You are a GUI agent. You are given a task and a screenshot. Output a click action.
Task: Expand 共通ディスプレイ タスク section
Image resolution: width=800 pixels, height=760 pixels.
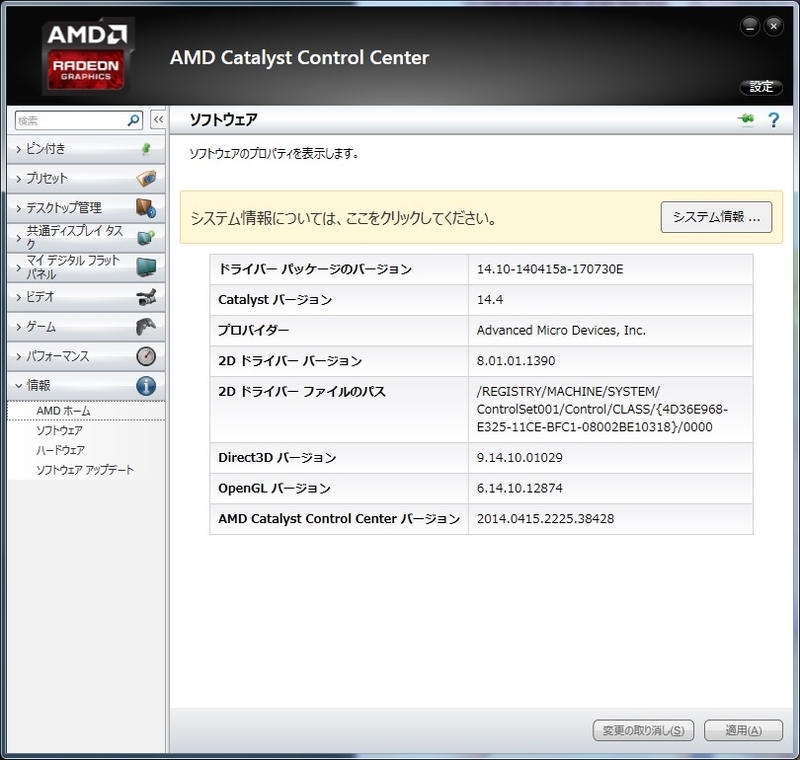86,238
